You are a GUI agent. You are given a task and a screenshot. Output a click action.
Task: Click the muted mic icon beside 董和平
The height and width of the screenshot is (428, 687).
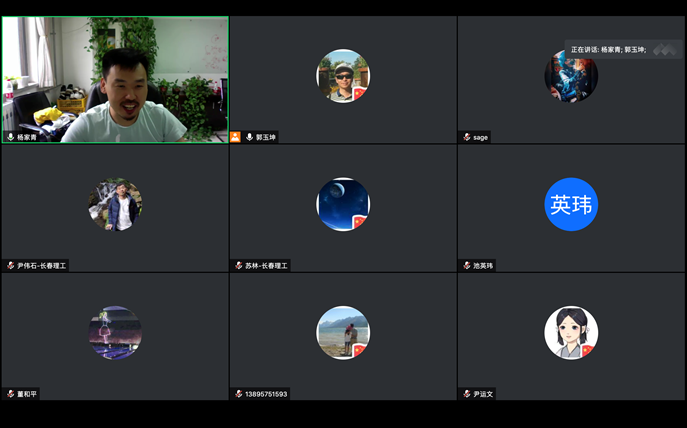[x=10, y=394]
